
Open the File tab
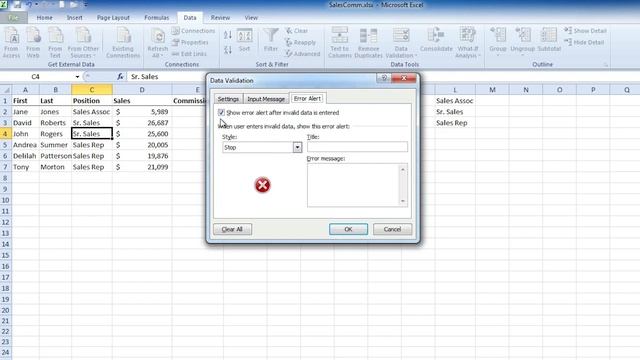coord(13,18)
